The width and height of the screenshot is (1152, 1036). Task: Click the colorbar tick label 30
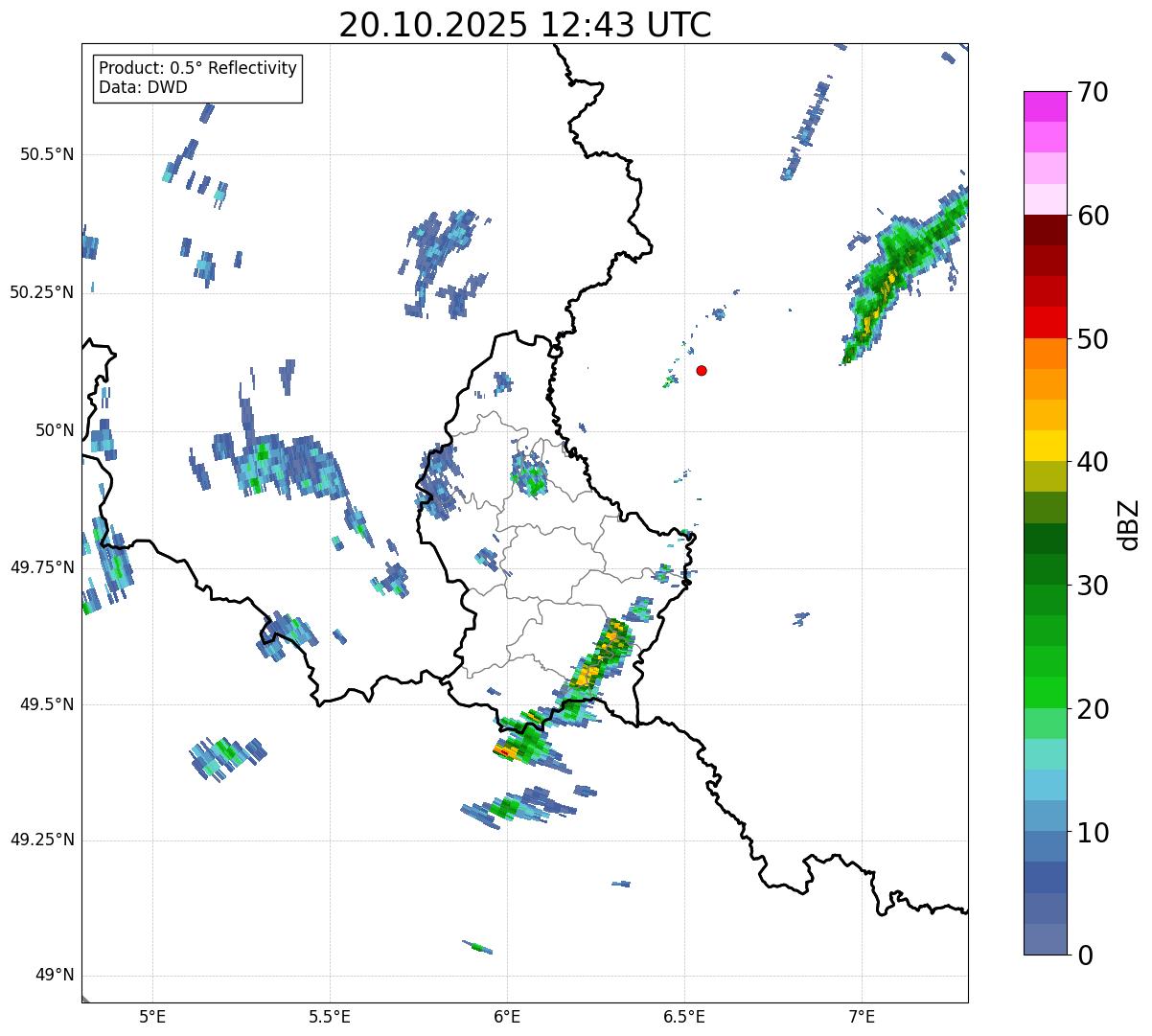[x=1093, y=586]
